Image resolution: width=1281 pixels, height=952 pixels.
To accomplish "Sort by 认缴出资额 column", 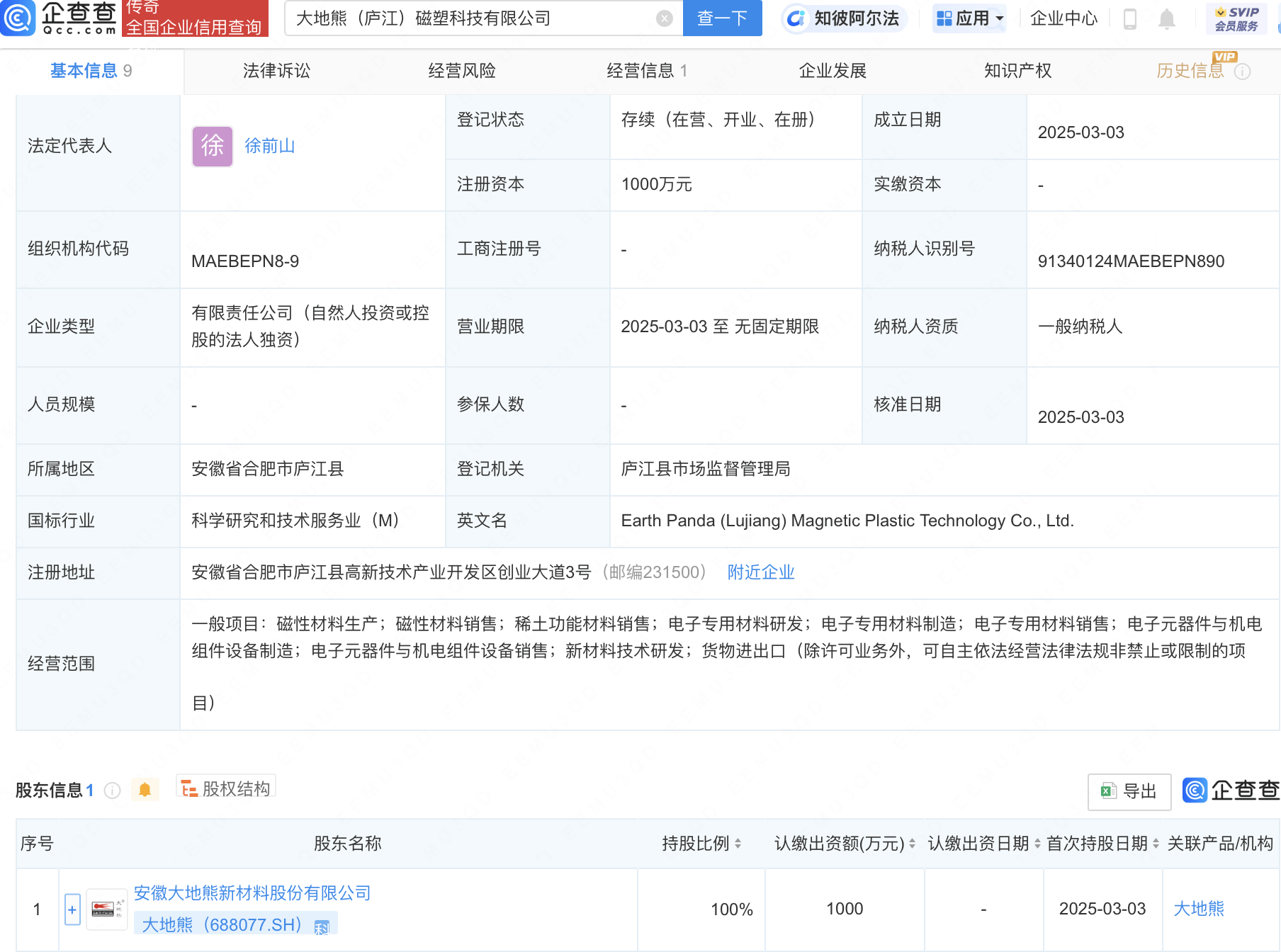I will point(912,844).
